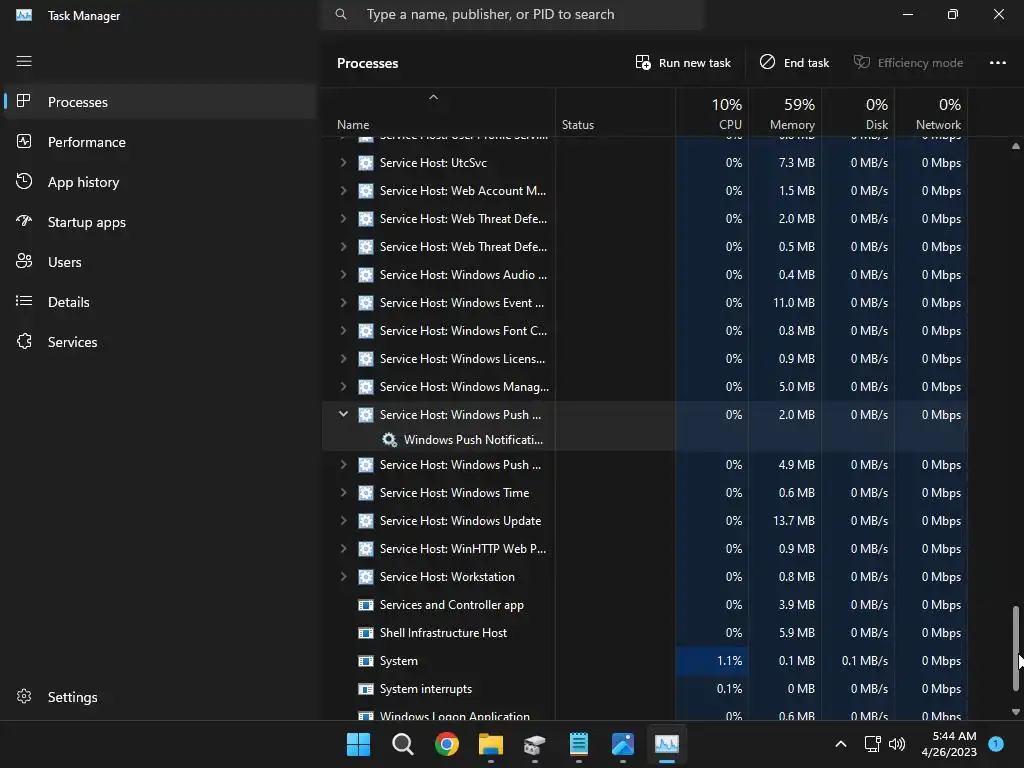Screen dimensions: 1024x768
Task: Sort processes by Disk column
Action: click(858, 113)
